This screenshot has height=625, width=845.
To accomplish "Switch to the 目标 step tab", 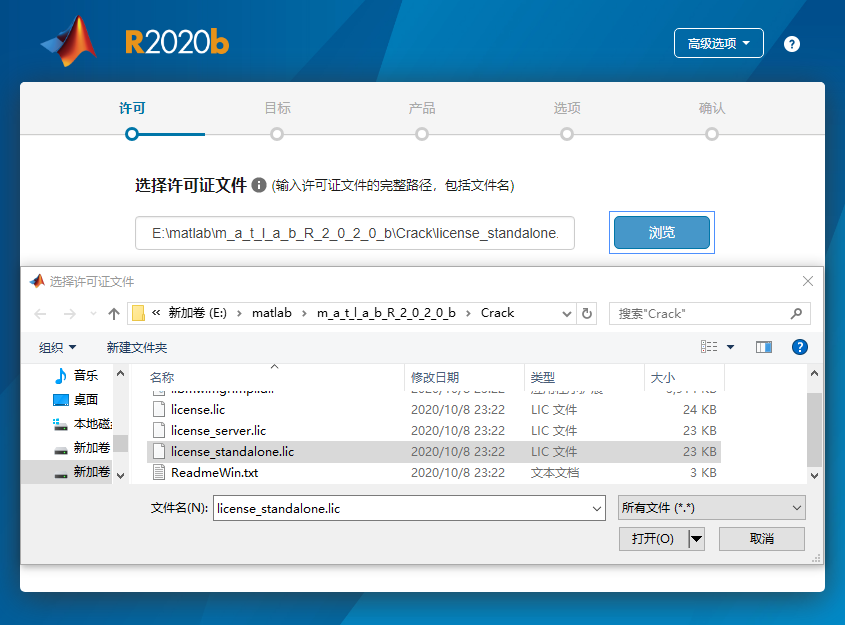I will click(277, 109).
